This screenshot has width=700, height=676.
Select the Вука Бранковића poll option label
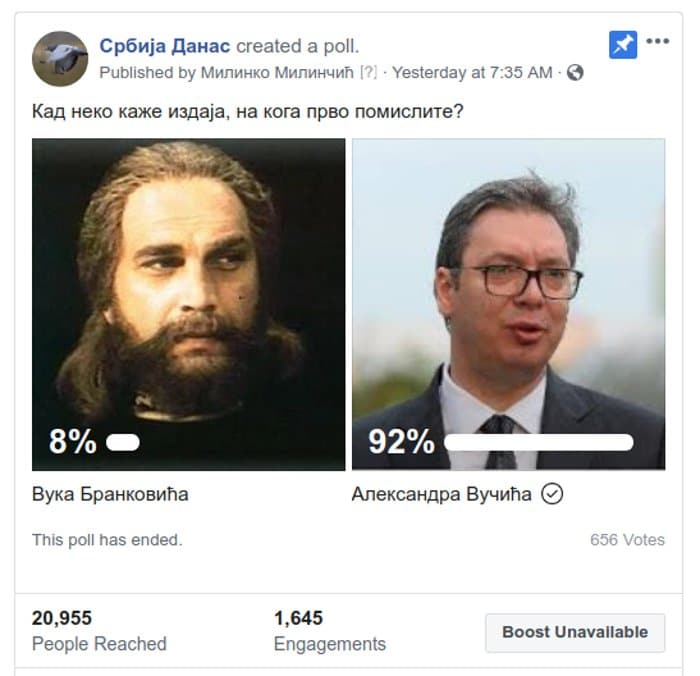click(x=110, y=494)
